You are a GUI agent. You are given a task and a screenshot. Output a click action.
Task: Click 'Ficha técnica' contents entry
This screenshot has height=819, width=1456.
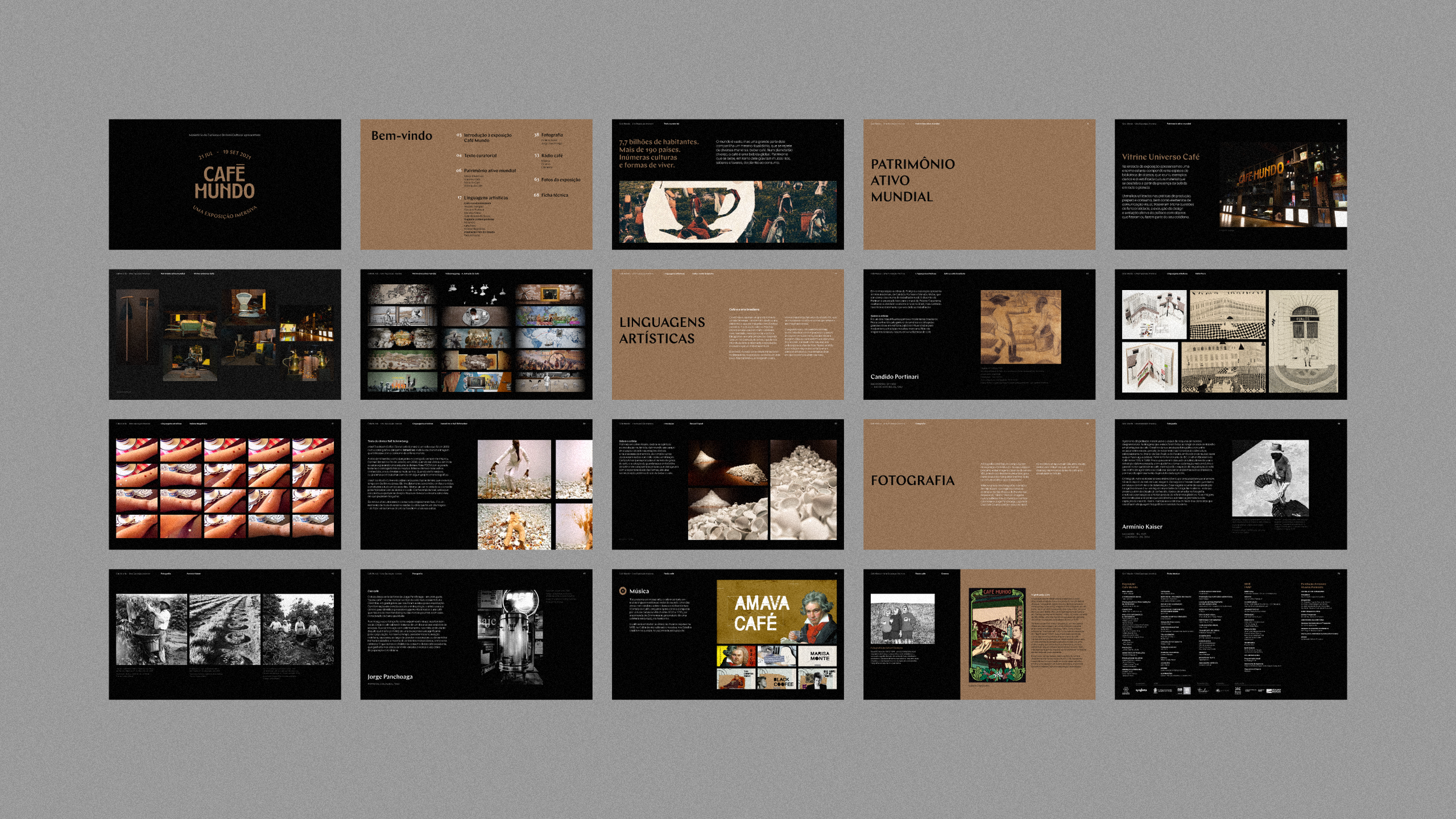tap(554, 195)
